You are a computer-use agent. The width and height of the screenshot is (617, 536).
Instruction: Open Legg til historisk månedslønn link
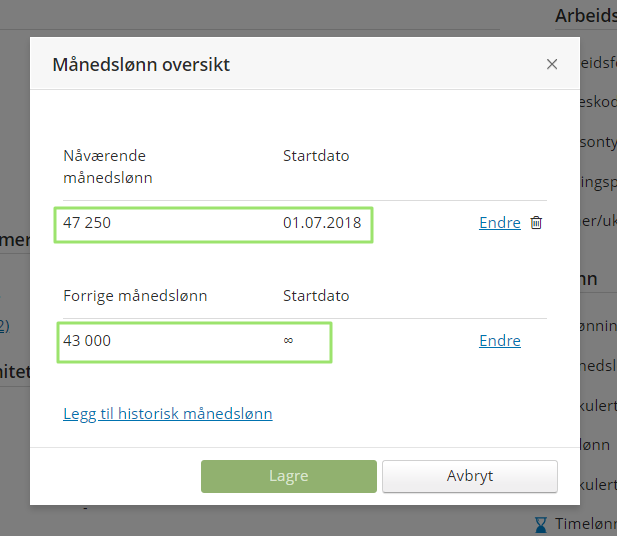click(167, 414)
